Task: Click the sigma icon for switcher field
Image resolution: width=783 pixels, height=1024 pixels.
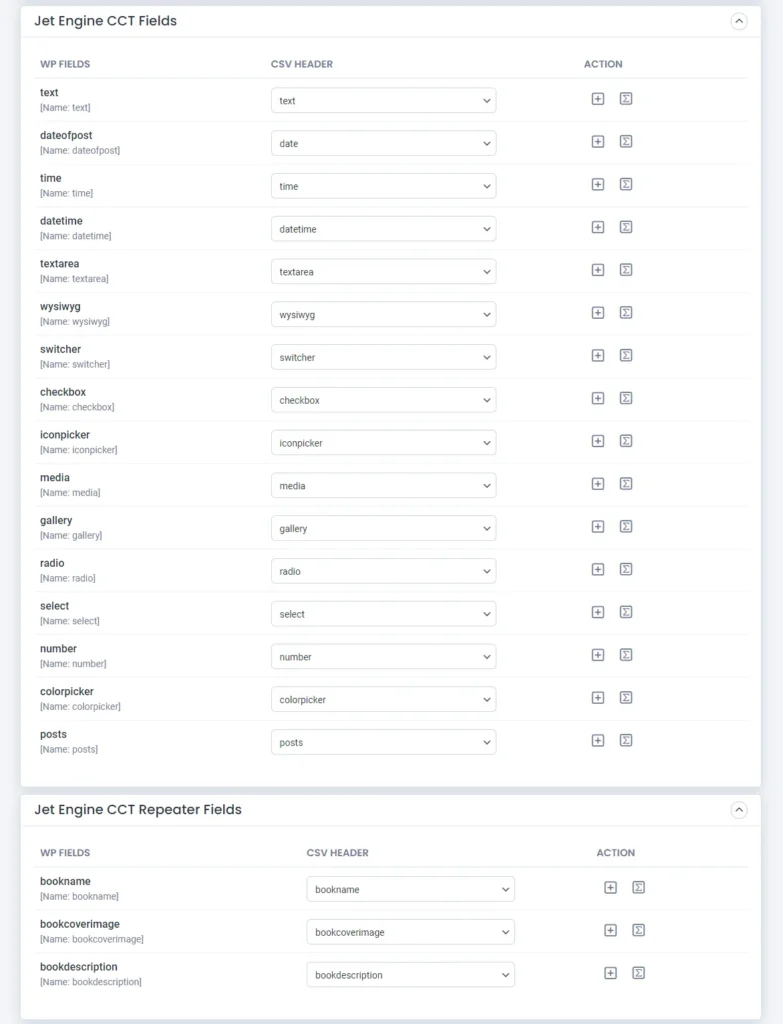Action: pos(626,356)
